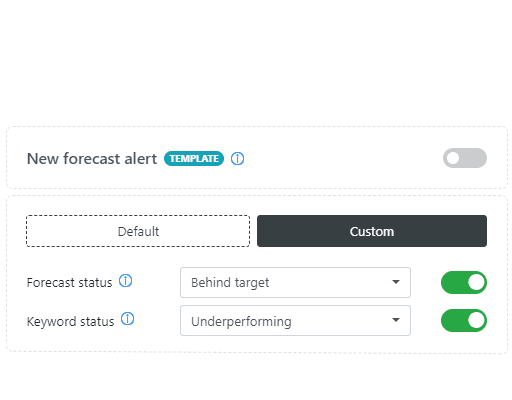Click the New forecast alert heading

click(x=92, y=159)
